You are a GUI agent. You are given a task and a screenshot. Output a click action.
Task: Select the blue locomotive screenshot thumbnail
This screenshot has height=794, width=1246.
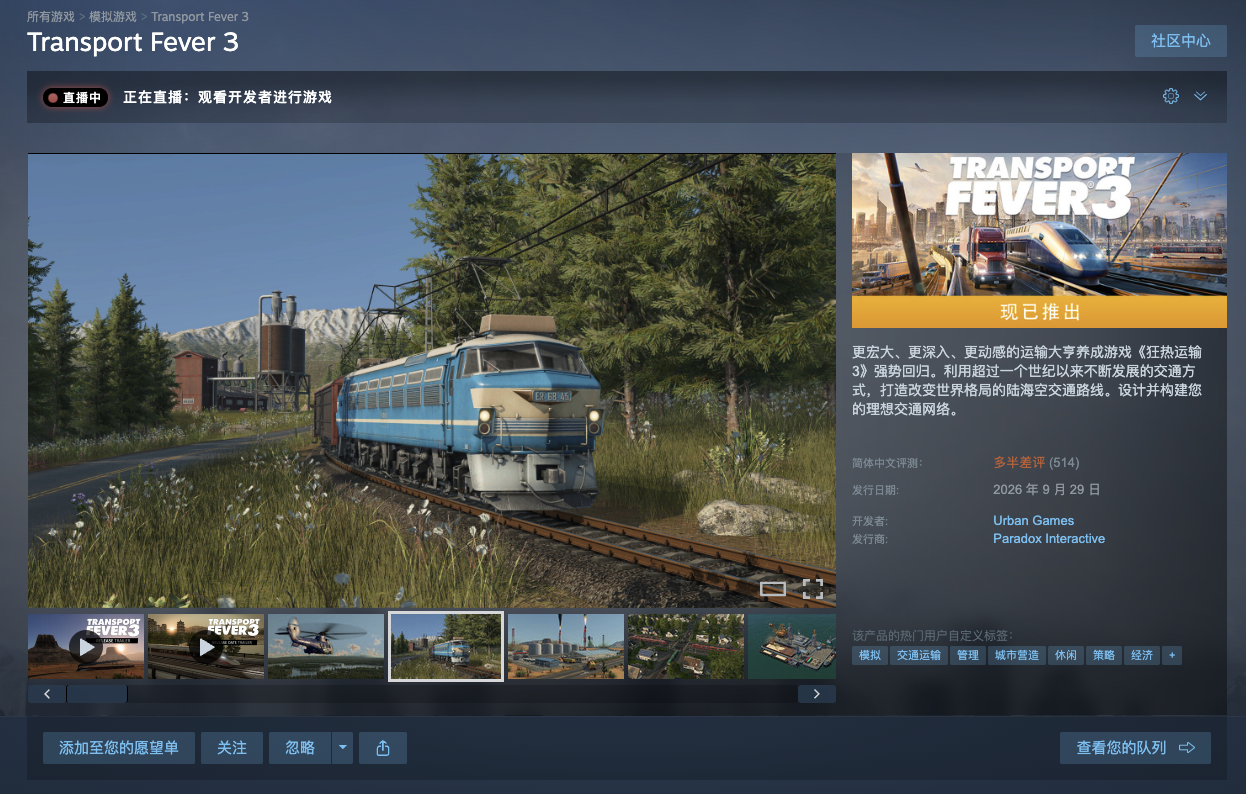(x=446, y=647)
